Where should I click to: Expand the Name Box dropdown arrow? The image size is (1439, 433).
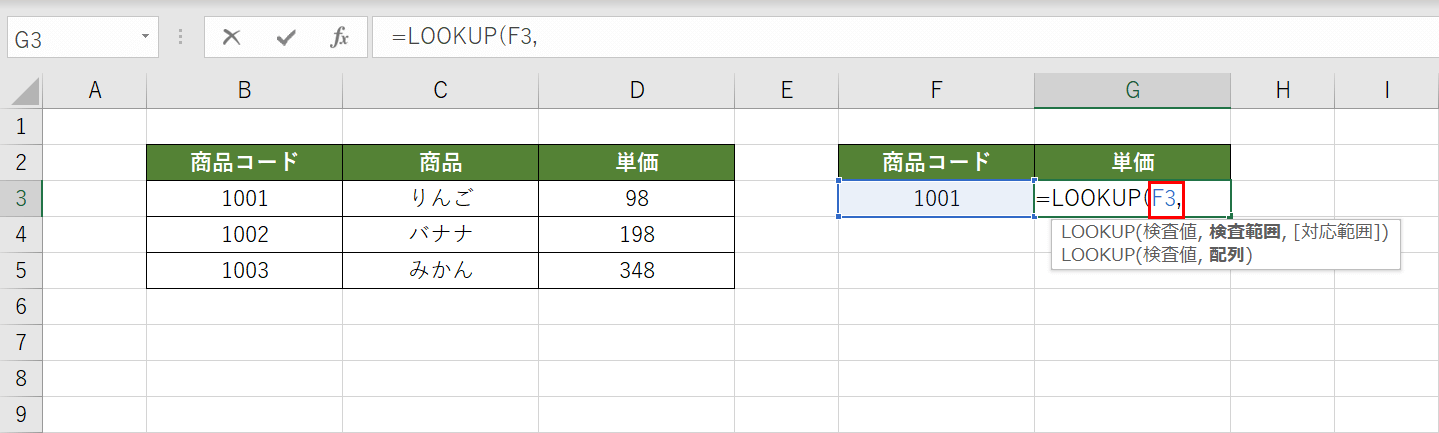(x=146, y=37)
